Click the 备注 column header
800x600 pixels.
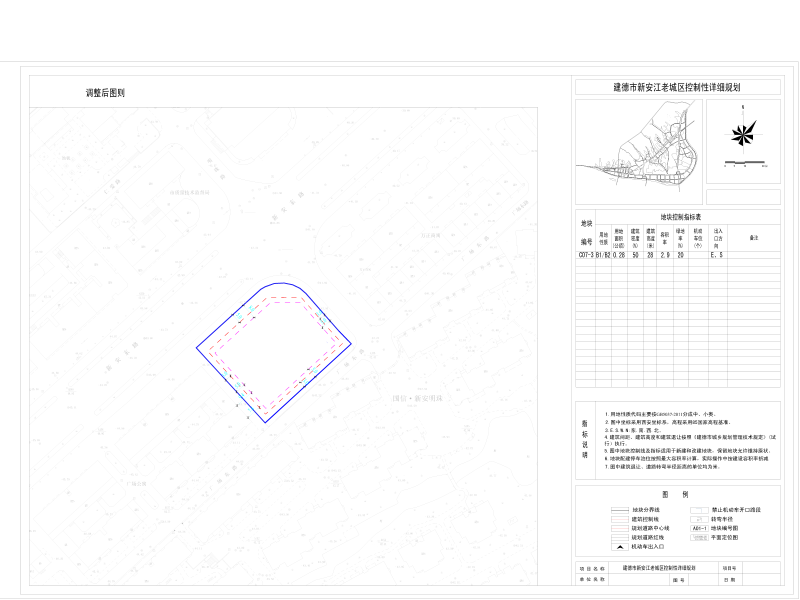click(x=754, y=237)
